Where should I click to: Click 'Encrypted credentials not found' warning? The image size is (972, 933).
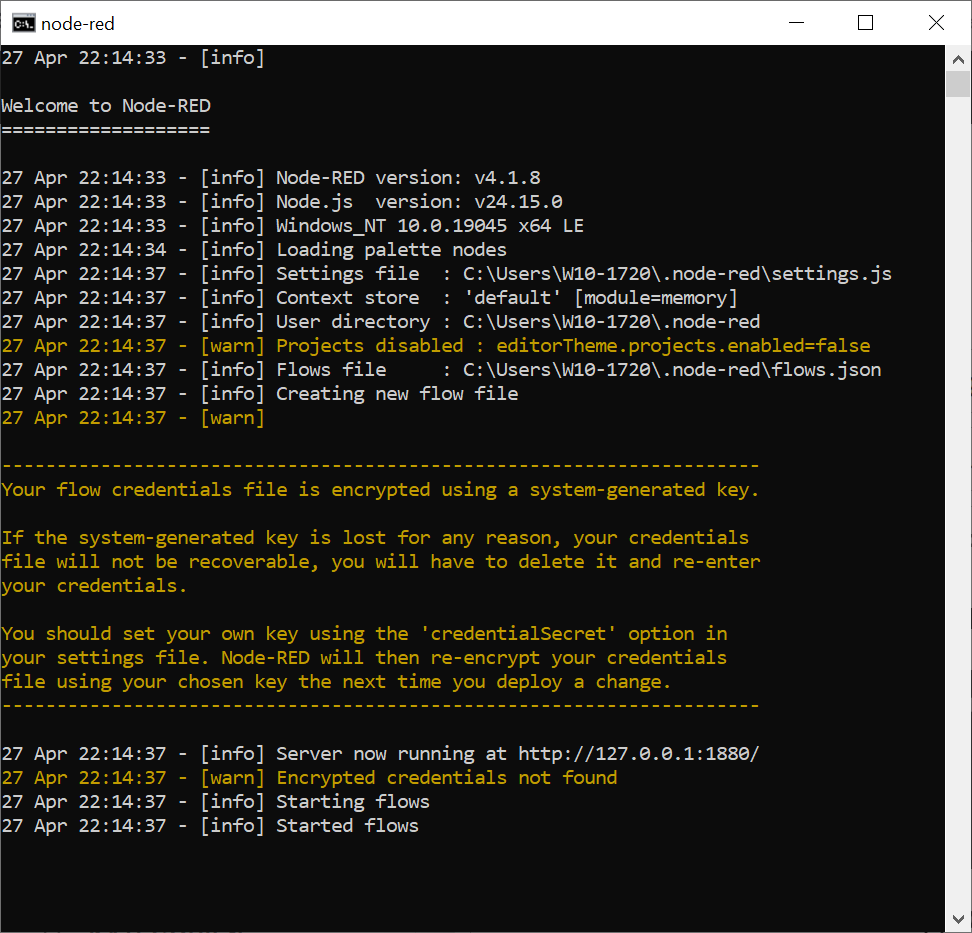447,778
